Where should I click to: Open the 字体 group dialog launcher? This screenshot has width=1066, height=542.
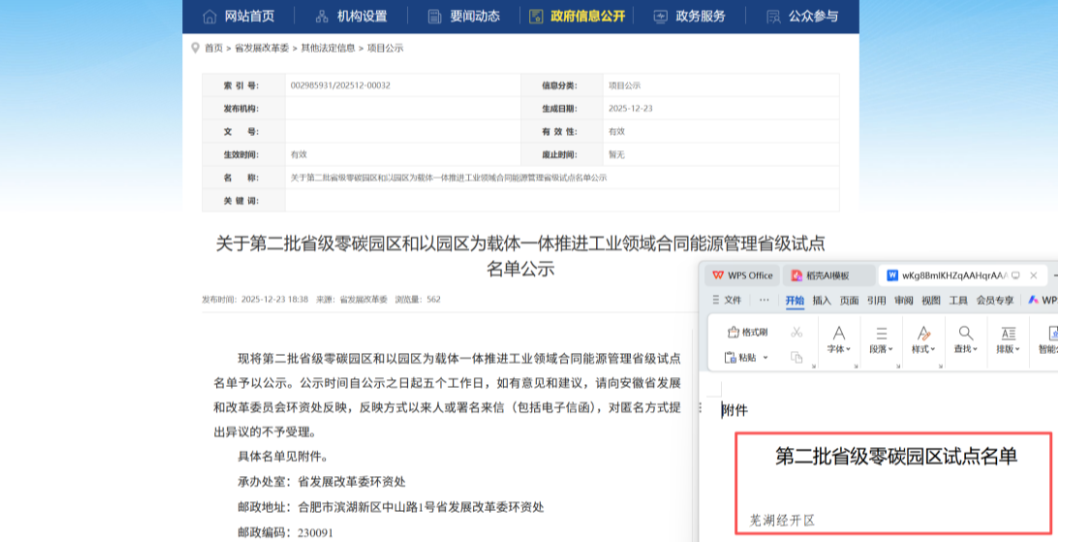[856, 367]
